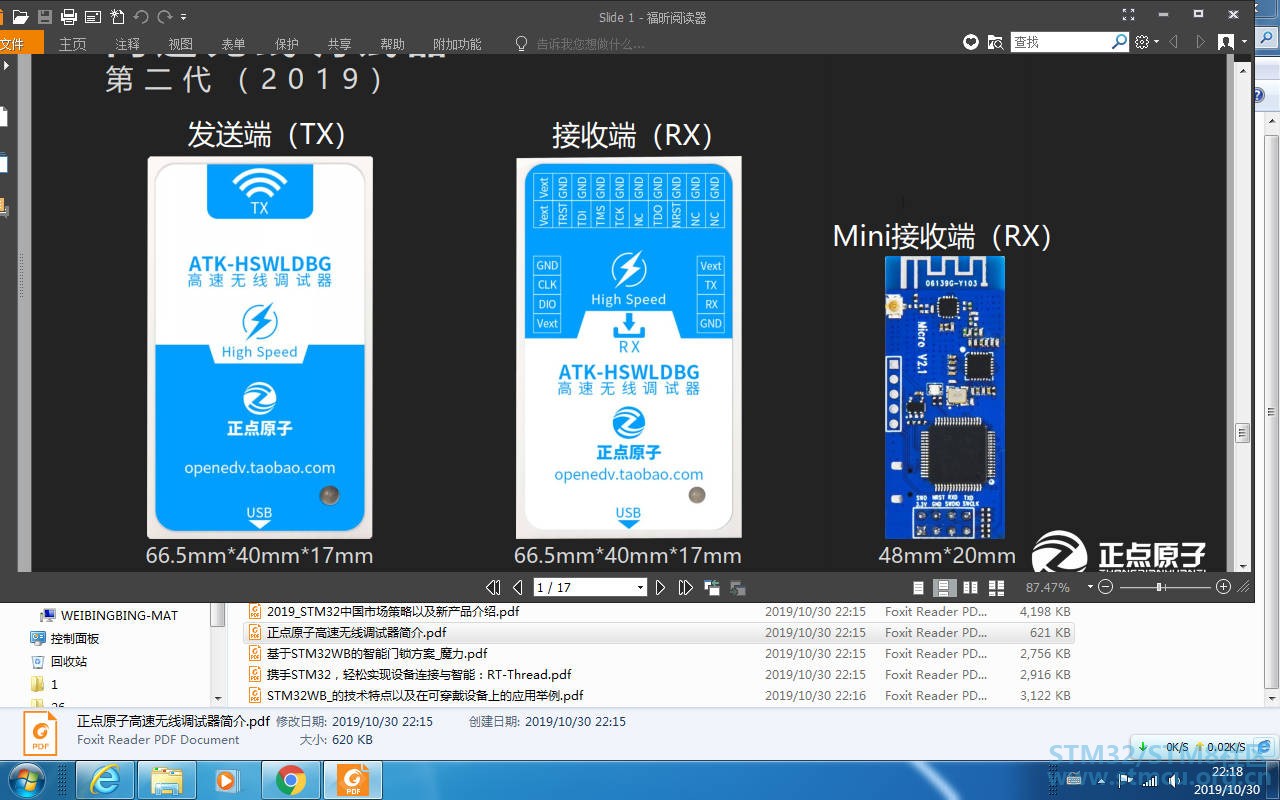The height and width of the screenshot is (800, 1280).
Task: Open the user account dropdown
Action: (x=1232, y=42)
